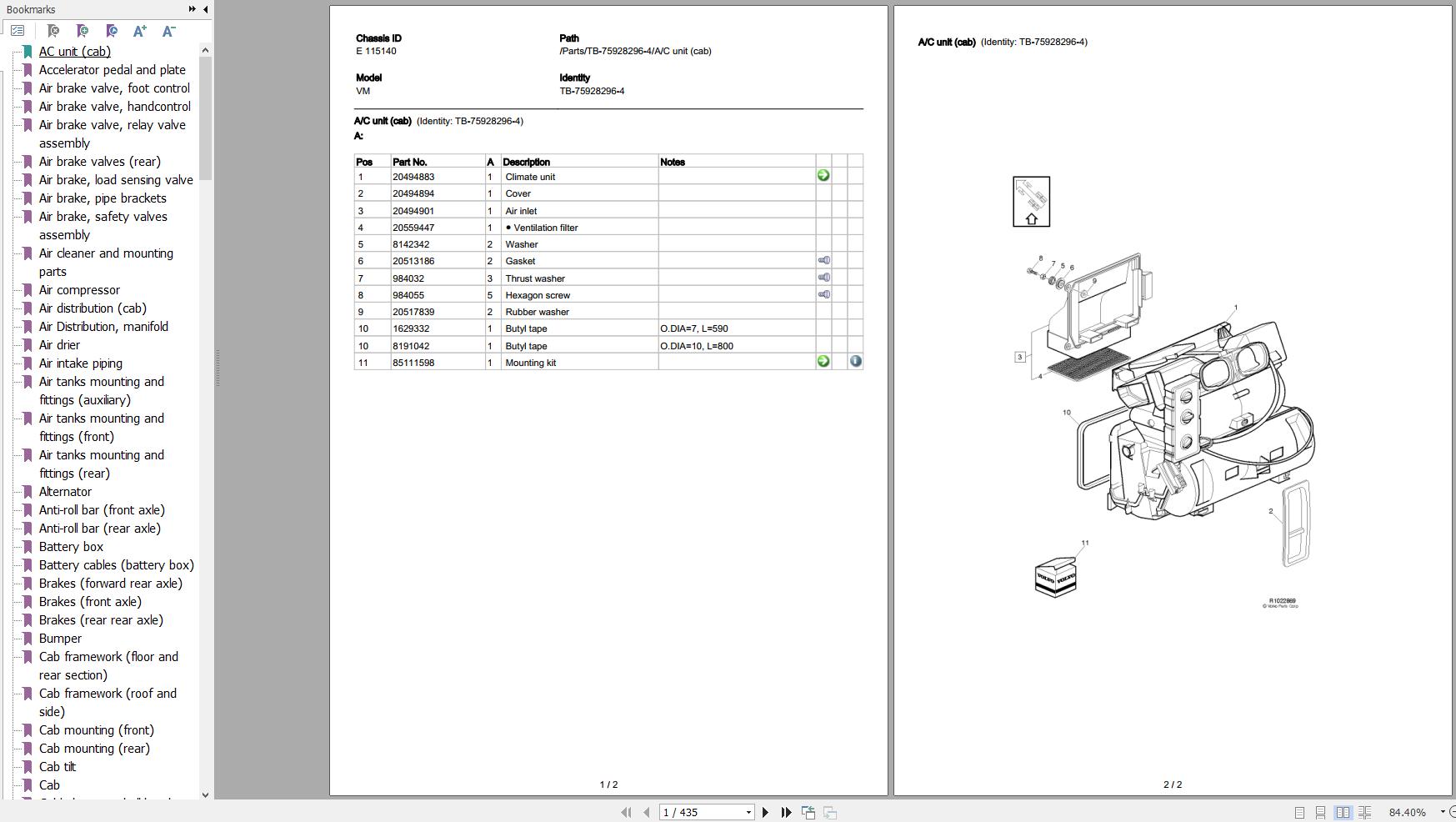Open Air brake, load sensing valve bookmark

pos(116,180)
